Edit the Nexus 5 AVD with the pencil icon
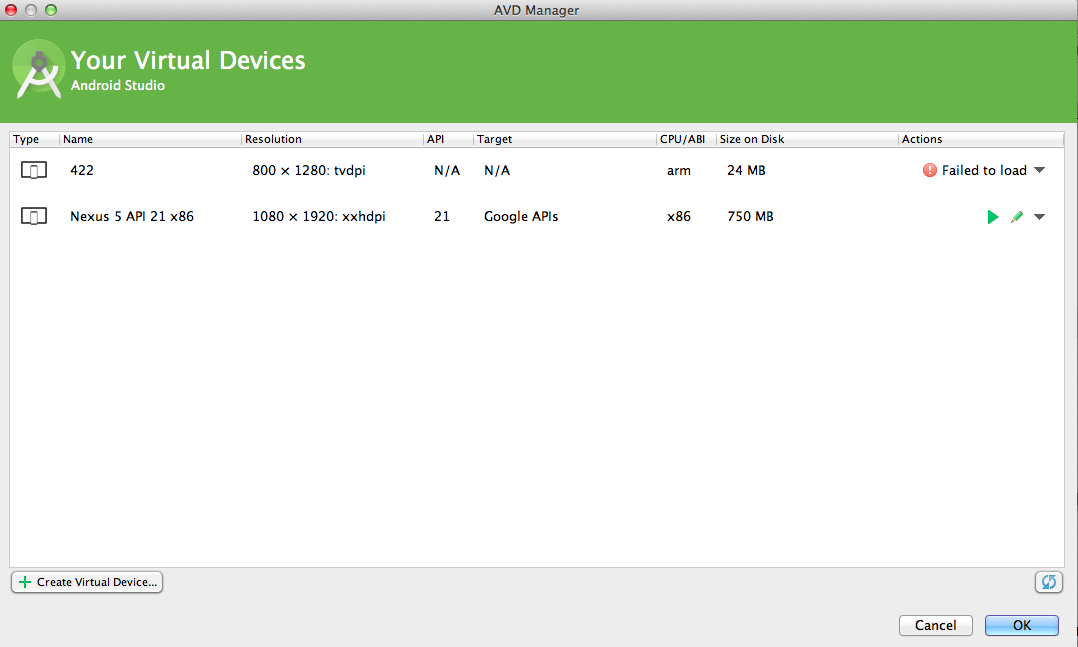 [1017, 217]
